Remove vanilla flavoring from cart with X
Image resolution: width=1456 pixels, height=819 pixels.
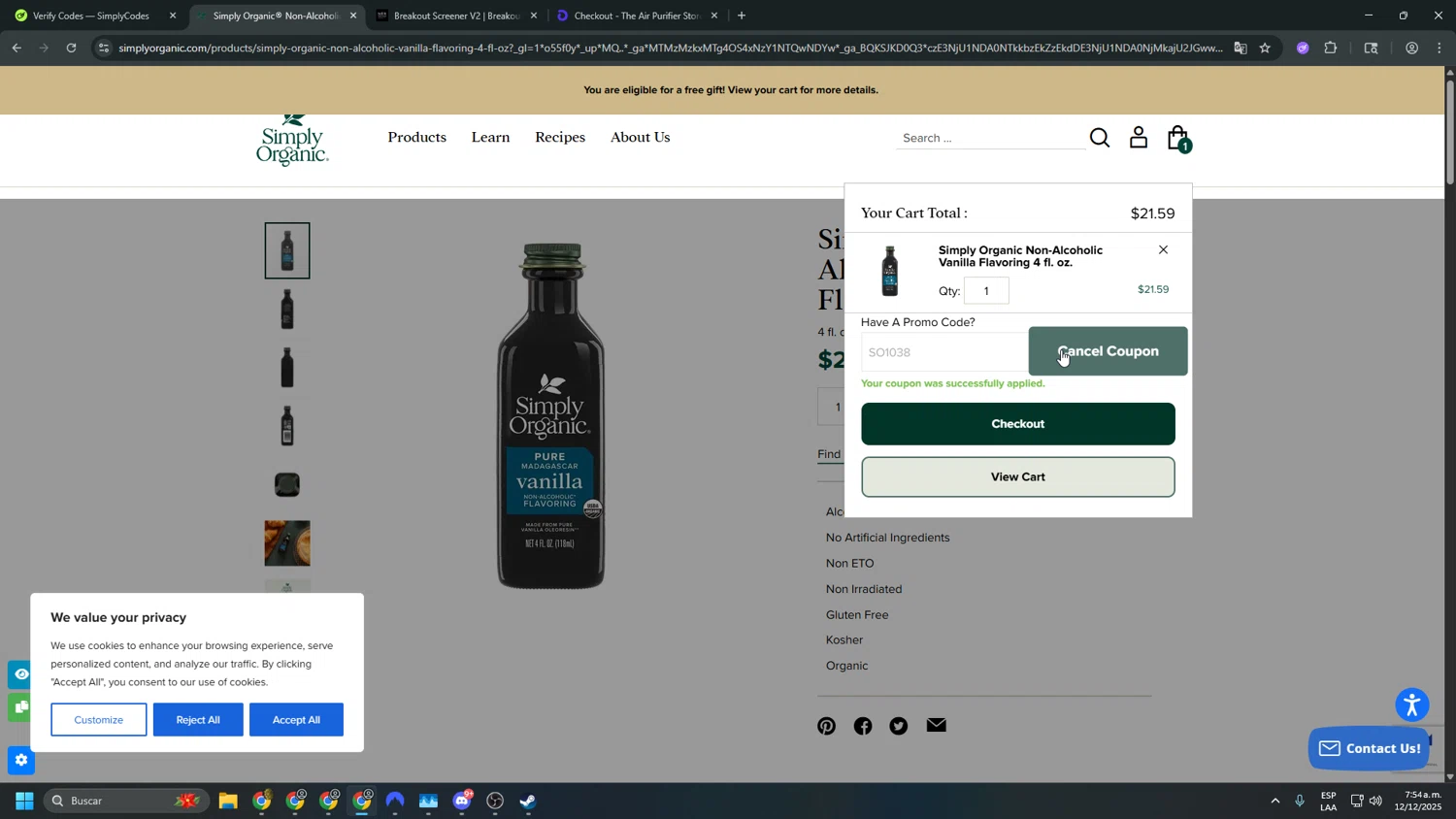[x=1163, y=250]
